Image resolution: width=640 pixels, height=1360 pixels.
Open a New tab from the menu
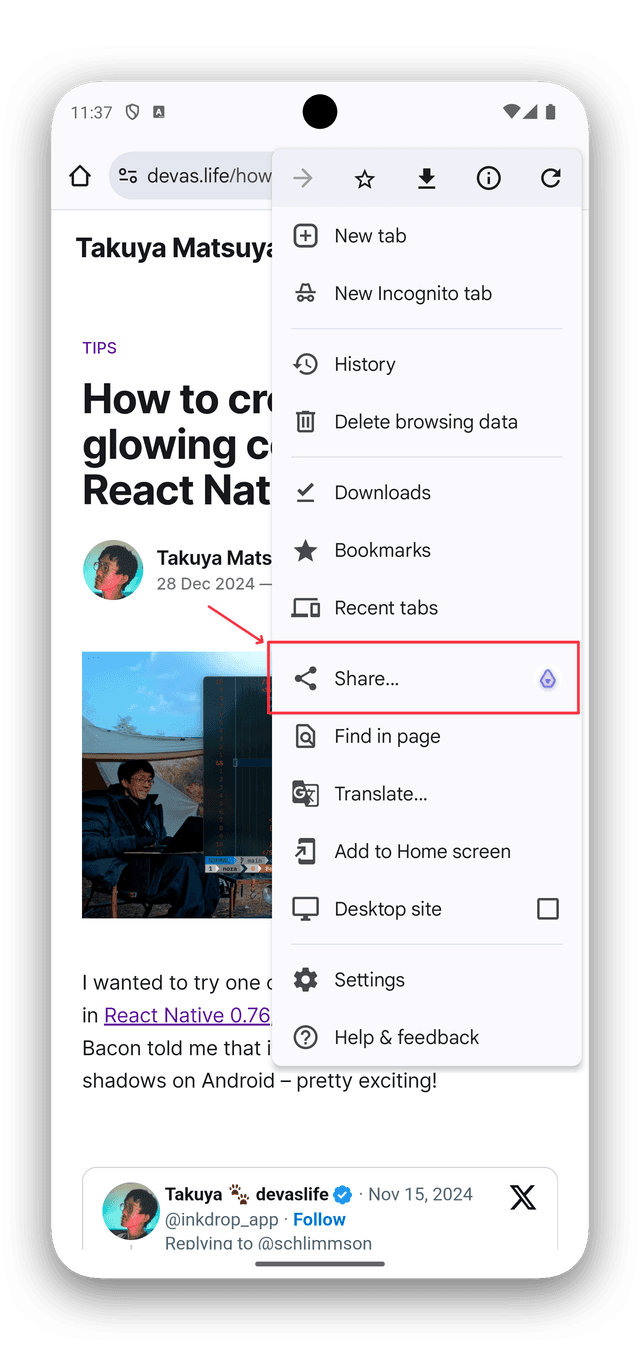370,236
